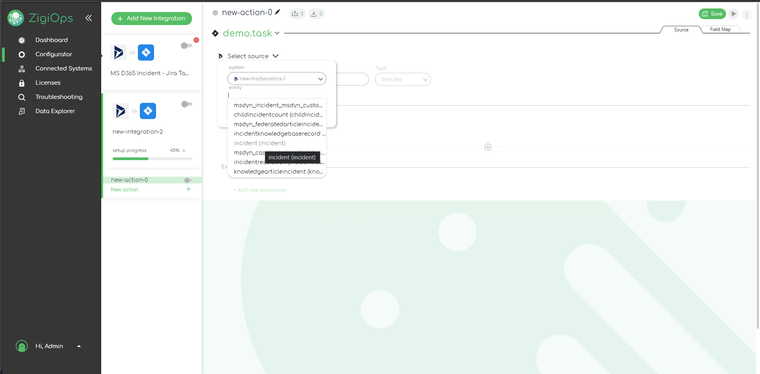The height and width of the screenshot is (374, 760).
Task: Collapse the sidebar with double-chevron icon
Action: [x=88, y=18]
